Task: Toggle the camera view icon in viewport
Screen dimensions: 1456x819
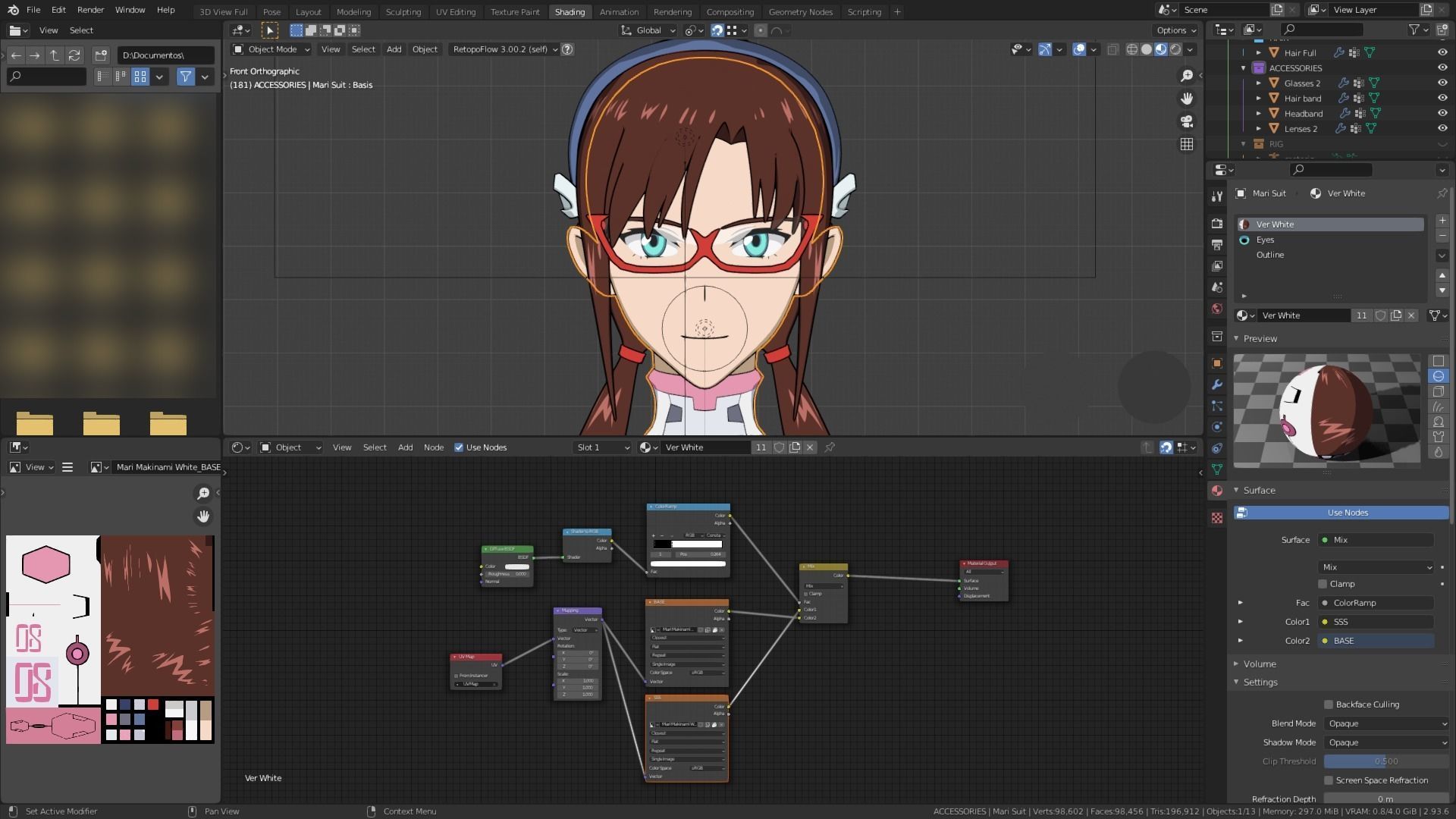Action: [x=1187, y=121]
